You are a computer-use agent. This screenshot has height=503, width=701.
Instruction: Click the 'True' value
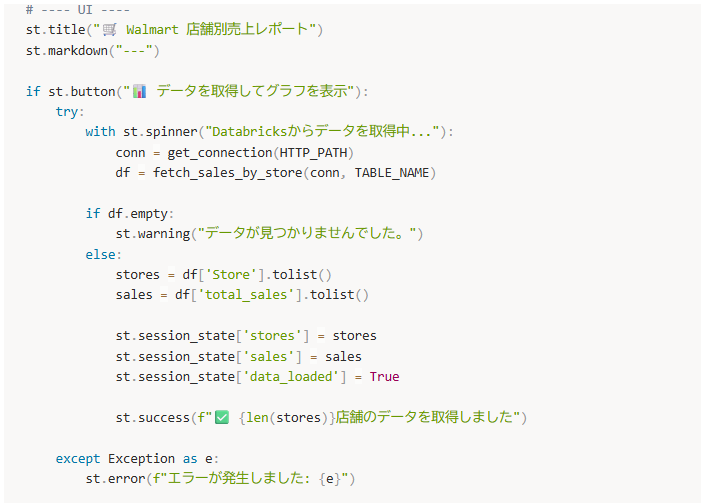pyautogui.click(x=384, y=376)
